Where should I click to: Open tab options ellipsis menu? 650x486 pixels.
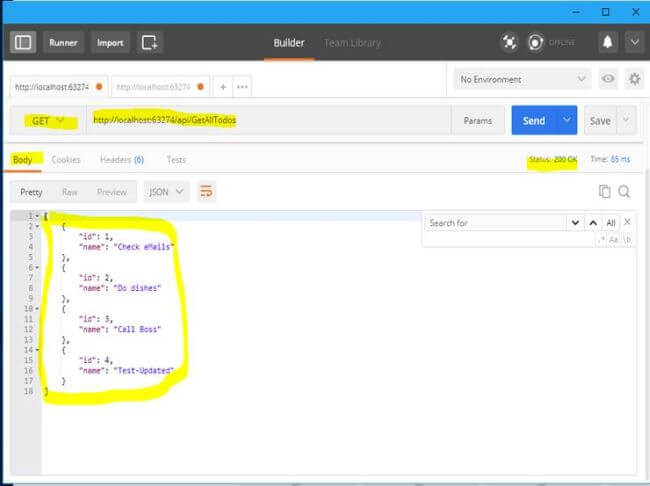pyautogui.click(x=242, y=87)
